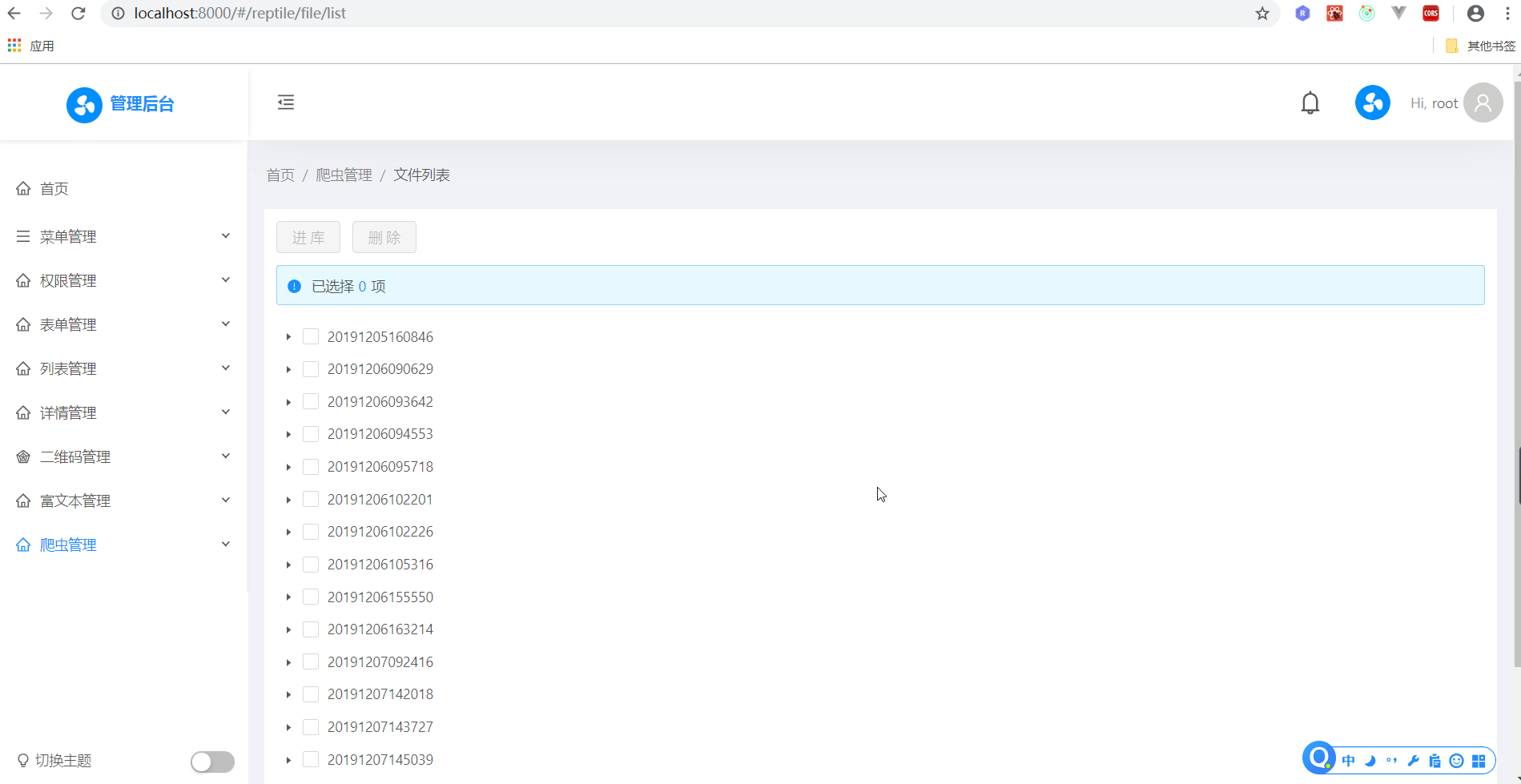Check the box for 20191206090629
Image resolution: width=1521 pixels, height=784 pixels.
point(311,369)
